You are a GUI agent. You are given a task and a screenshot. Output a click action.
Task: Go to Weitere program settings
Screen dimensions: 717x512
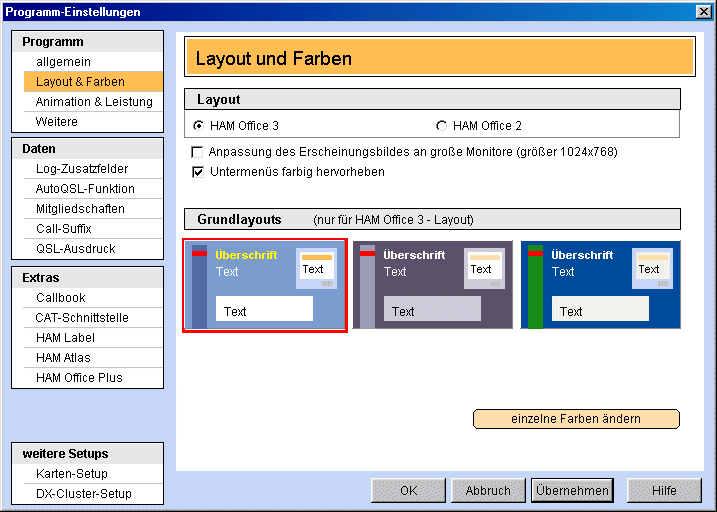tap(93, 122)
